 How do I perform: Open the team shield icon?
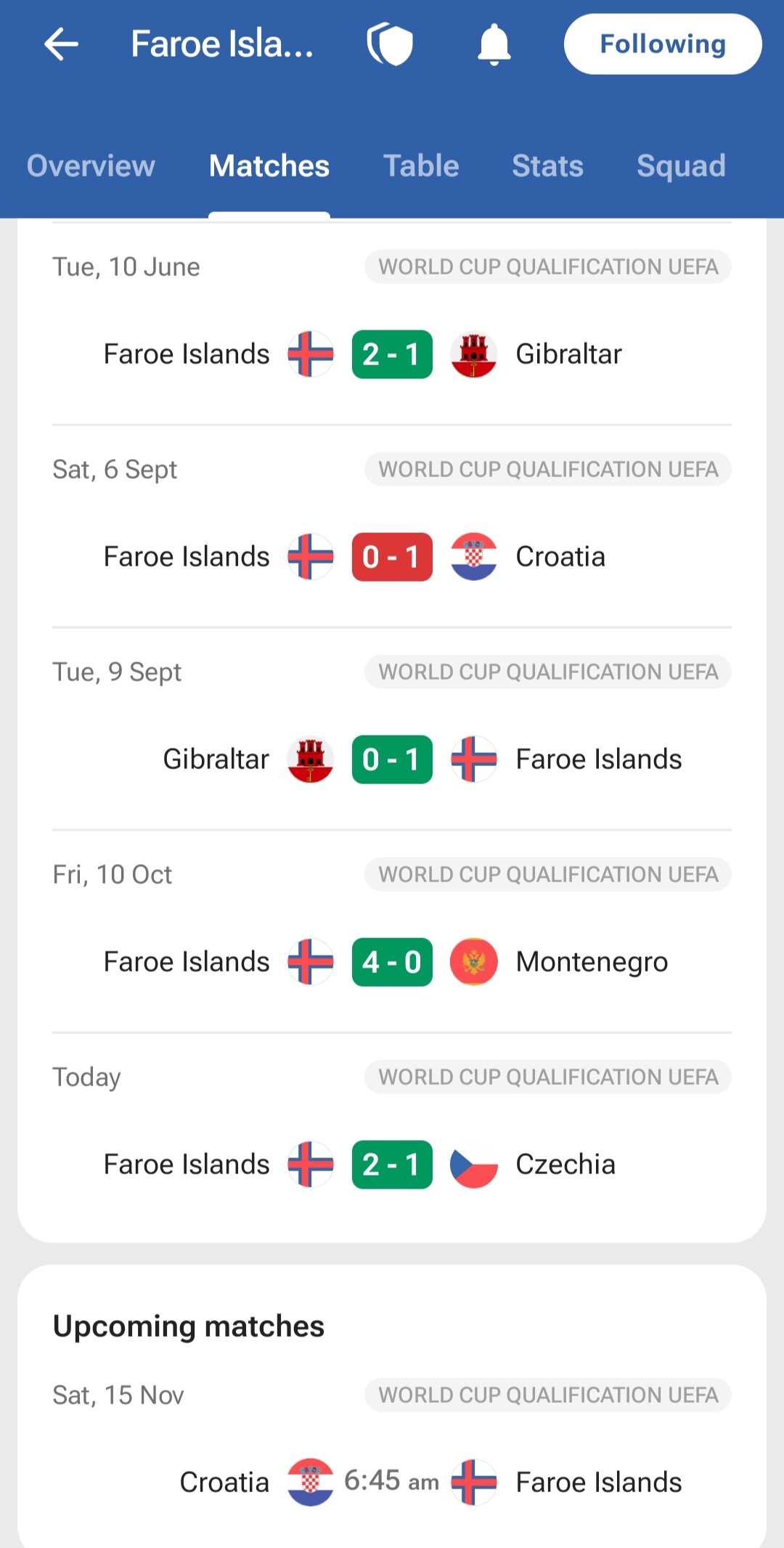click(390, 44)
